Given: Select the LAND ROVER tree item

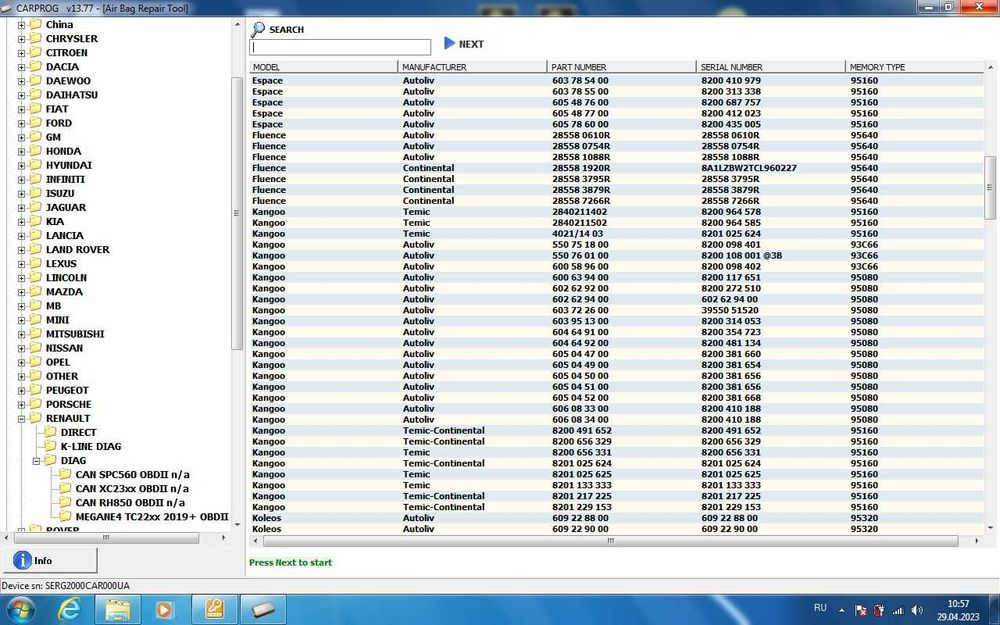Looking at the screenshot, I should click(77, 249).
